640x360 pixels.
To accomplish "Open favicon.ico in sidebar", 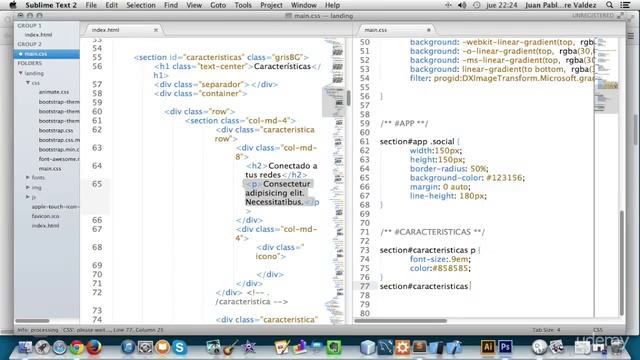I will (45, 216).
